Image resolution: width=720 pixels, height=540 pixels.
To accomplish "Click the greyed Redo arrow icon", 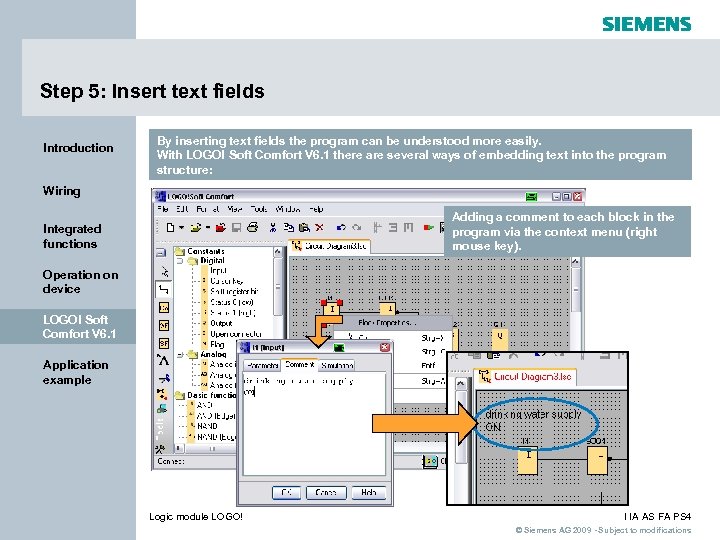I will pyautogui.click(x=357, y=227).
